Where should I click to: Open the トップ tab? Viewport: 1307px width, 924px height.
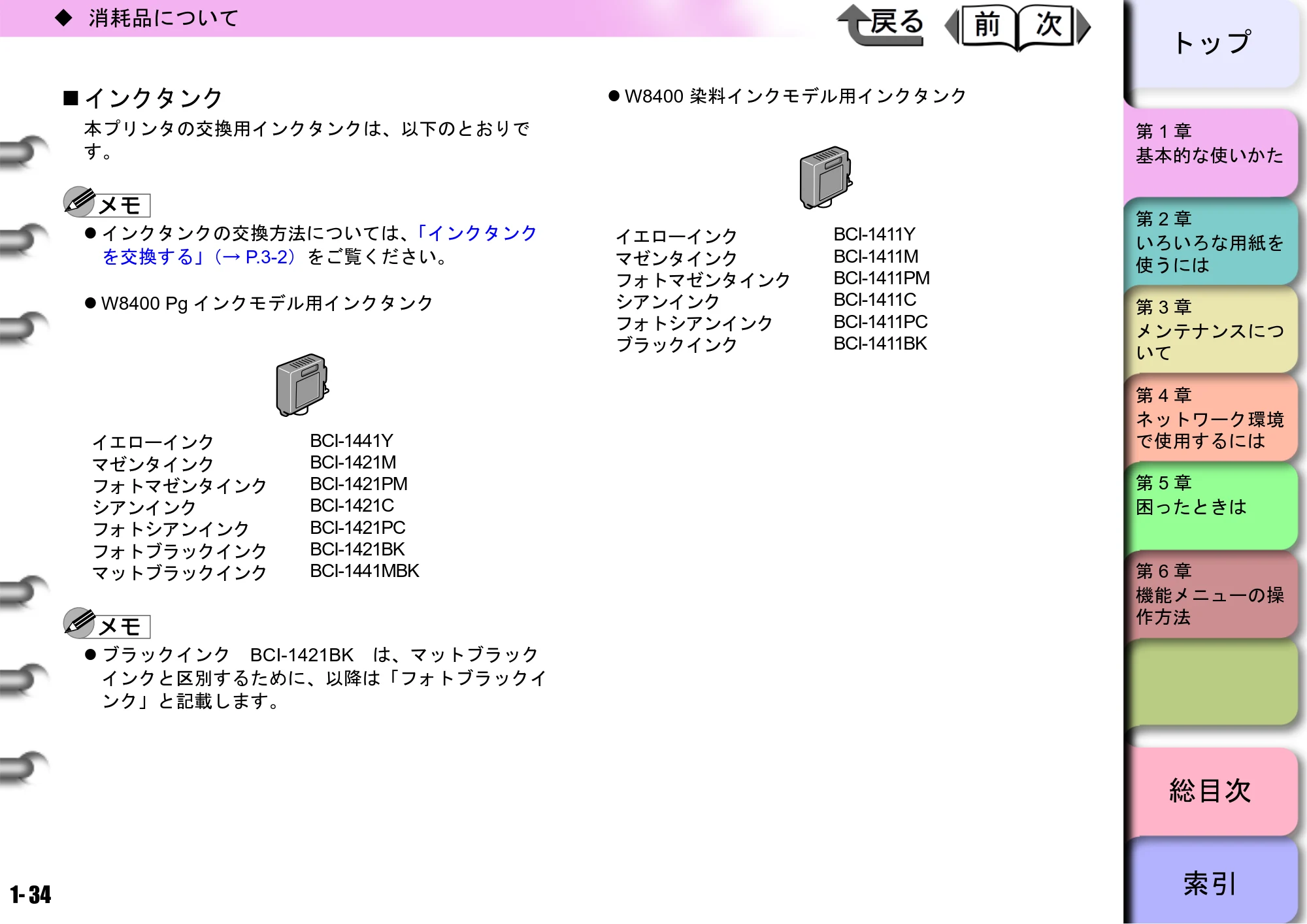(x=1212, y=43)
